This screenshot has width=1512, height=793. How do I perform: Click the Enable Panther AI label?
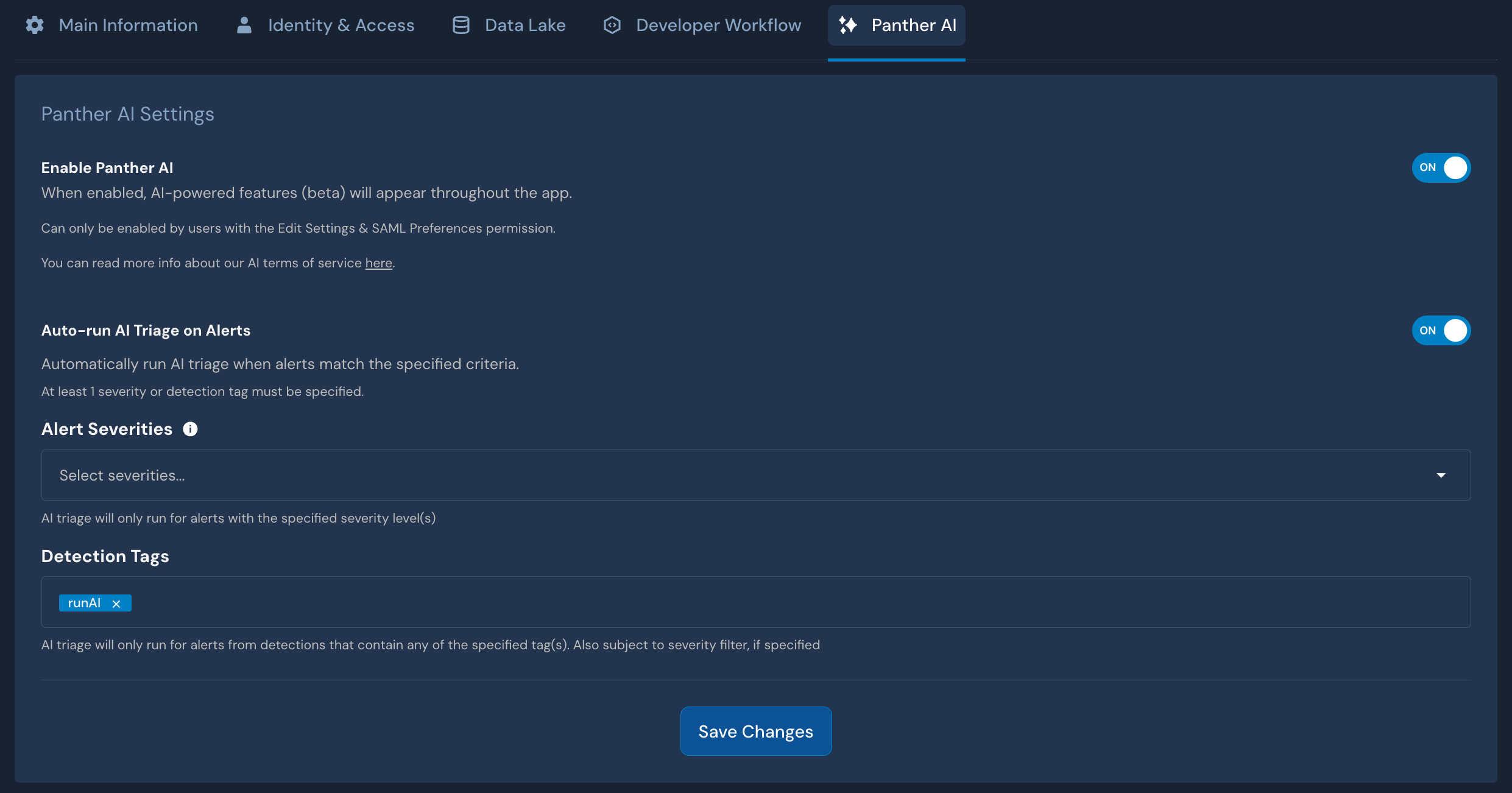click(107, 167)
